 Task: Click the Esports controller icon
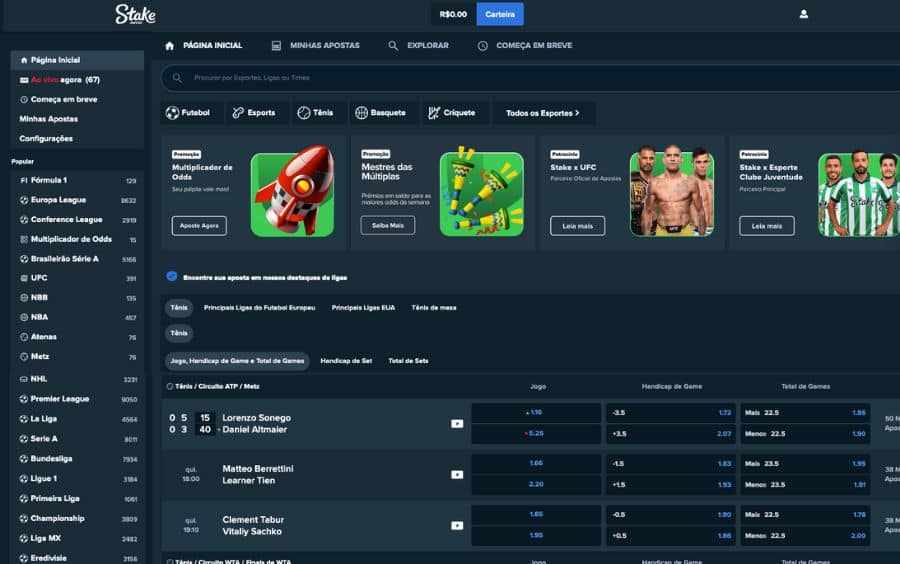pos(238,113)
